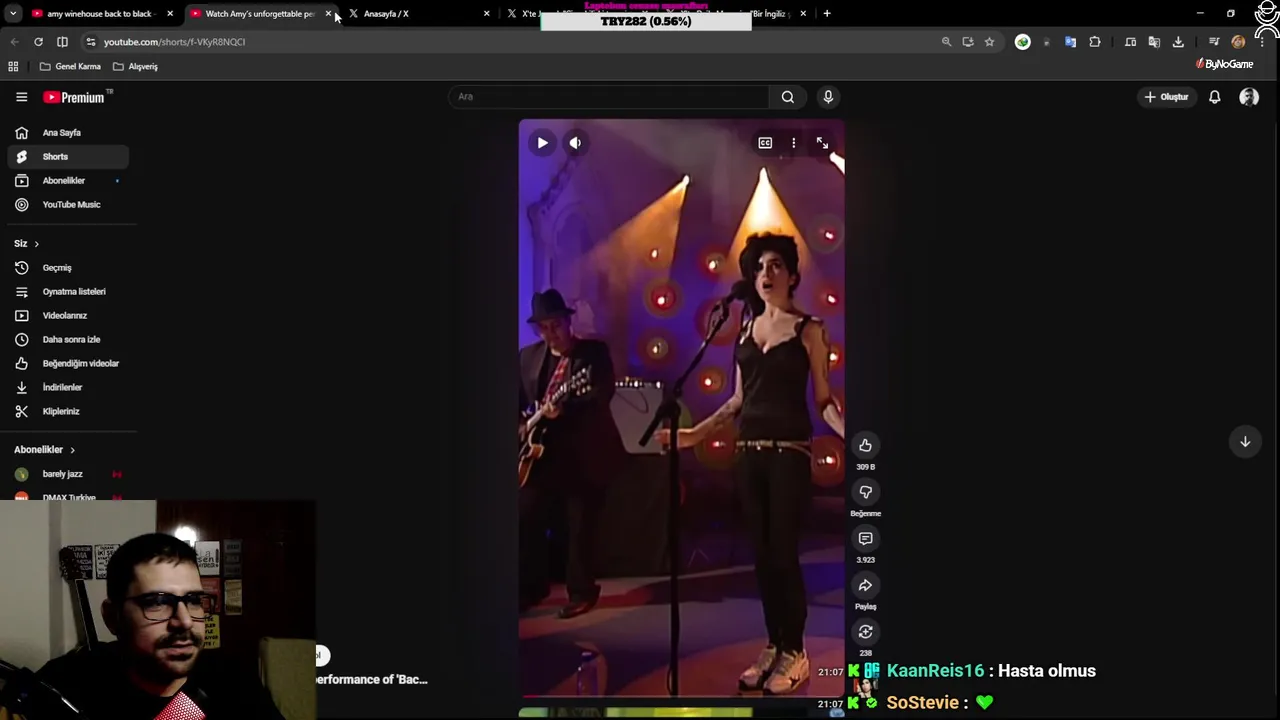Click the search magnifier button
1280x720 pixels.
pos(788,97)
